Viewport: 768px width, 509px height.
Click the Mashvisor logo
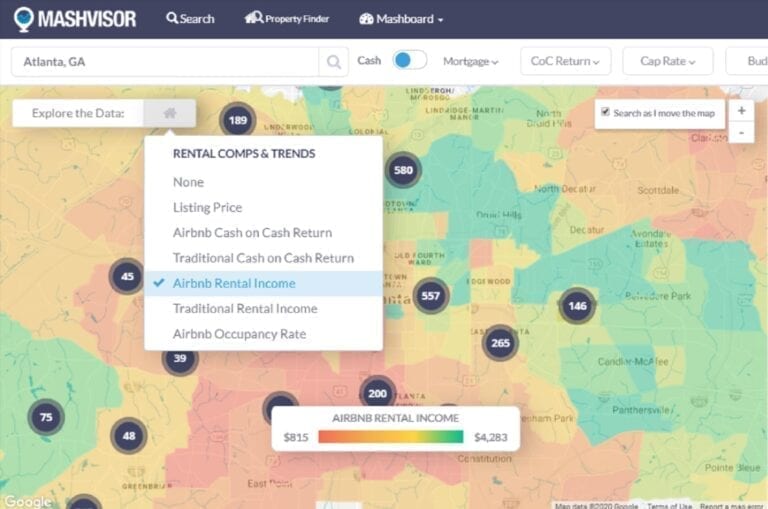pos(75,19)
